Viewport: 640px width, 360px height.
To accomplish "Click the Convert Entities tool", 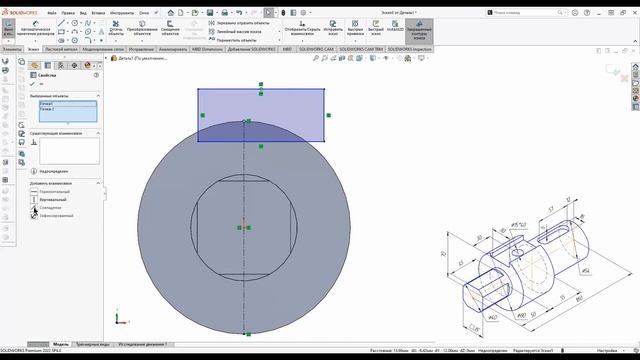I will tap(142, 29).
